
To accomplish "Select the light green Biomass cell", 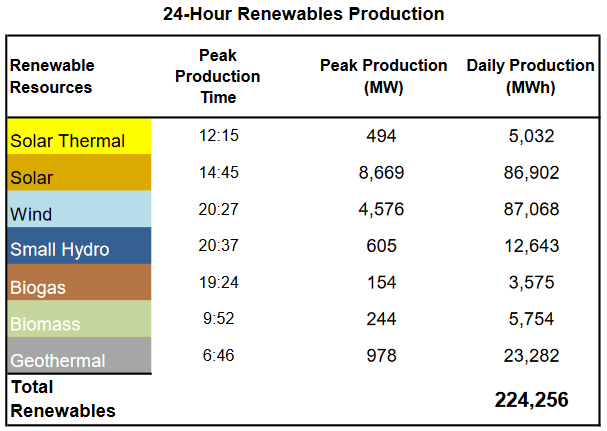I will pos(78,320).
